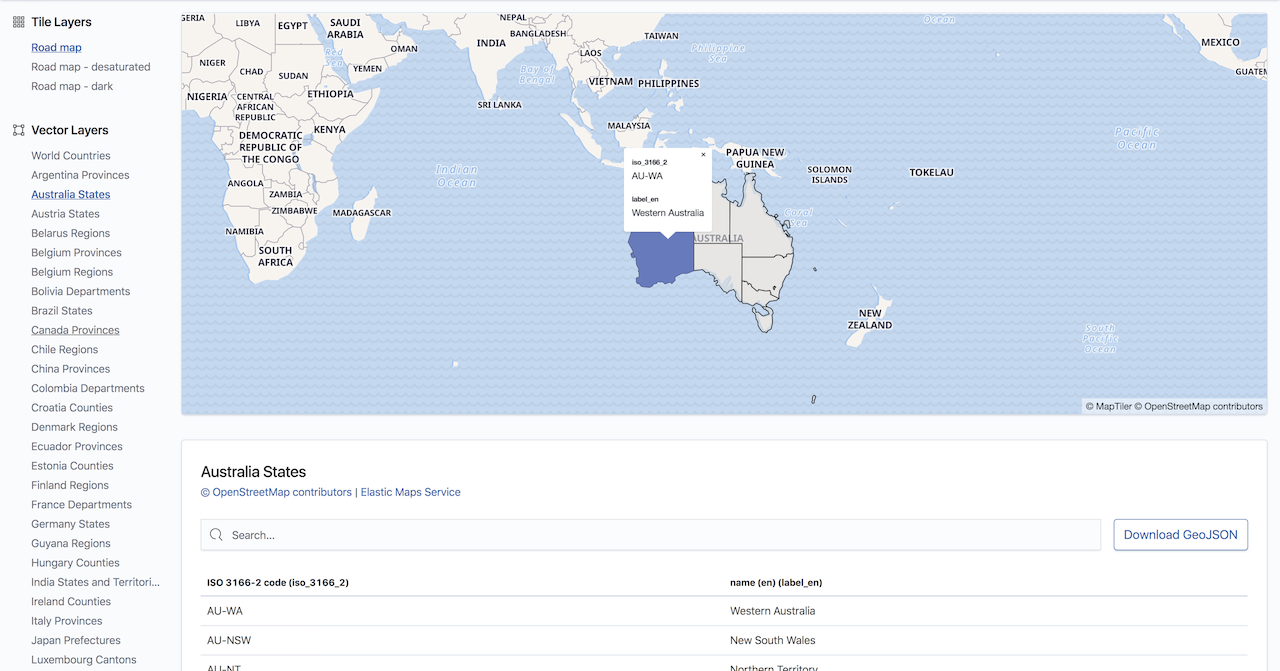Close the Western Australia map popup
This screenshot has width=1280, height=671.
pos(703,155)
